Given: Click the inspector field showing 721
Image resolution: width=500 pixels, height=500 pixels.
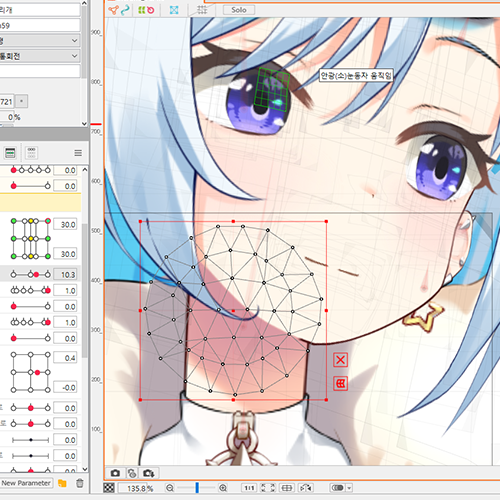Looking at the screenshot, I should 7,101.
